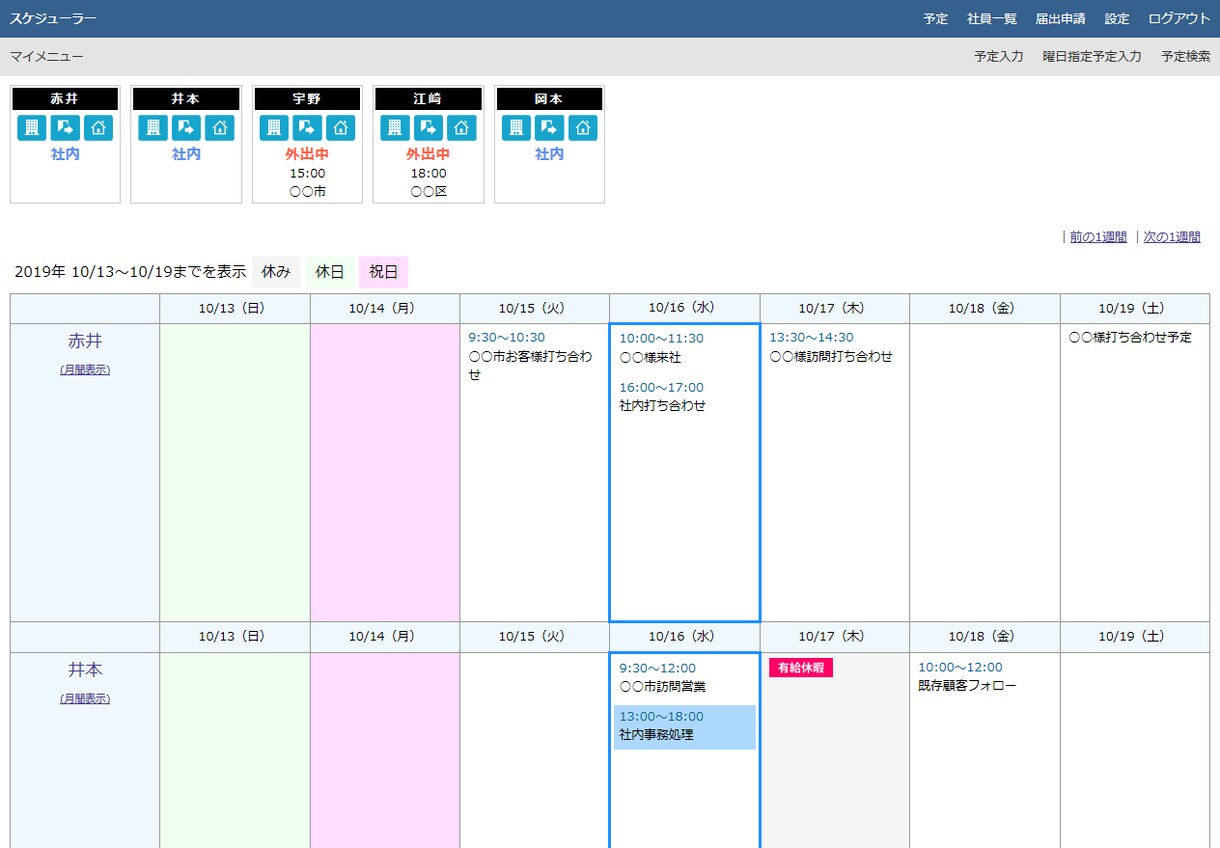Viewport: 1220px width, 848px height.
Task: Click the スケジューラー title in the header
Action: click(54, 19)
